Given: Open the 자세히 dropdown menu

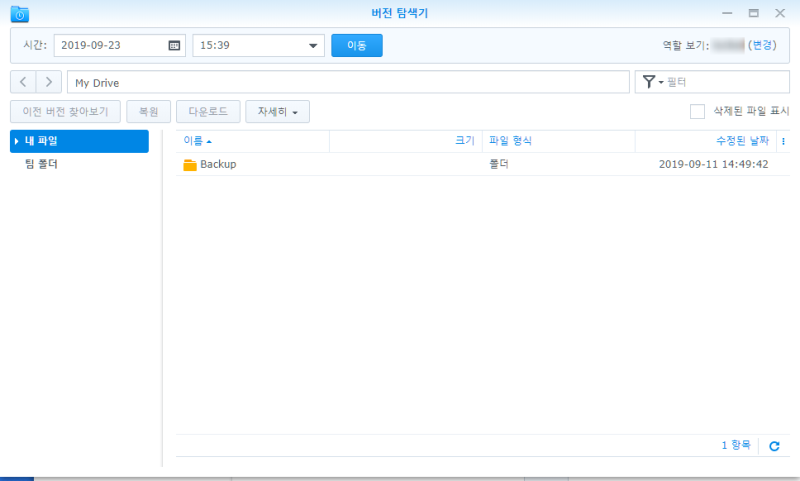Looking at the screenshot, I should tap(277, 111).
